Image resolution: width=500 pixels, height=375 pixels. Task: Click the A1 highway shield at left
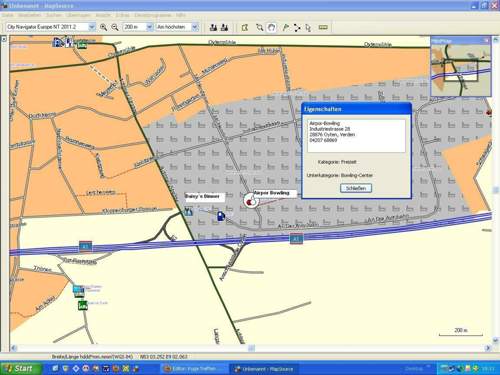tap(85, 247)
